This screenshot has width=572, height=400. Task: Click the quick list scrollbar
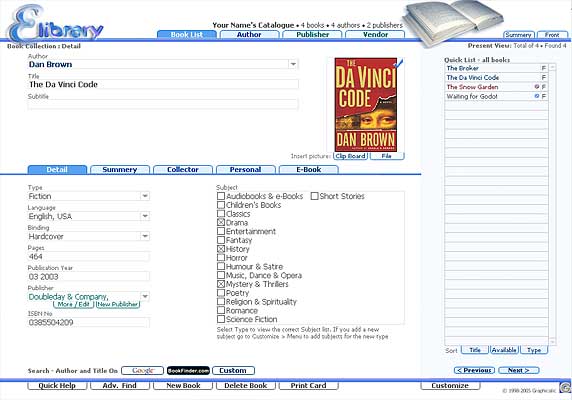pyautogui.click(x=553, y=204)
